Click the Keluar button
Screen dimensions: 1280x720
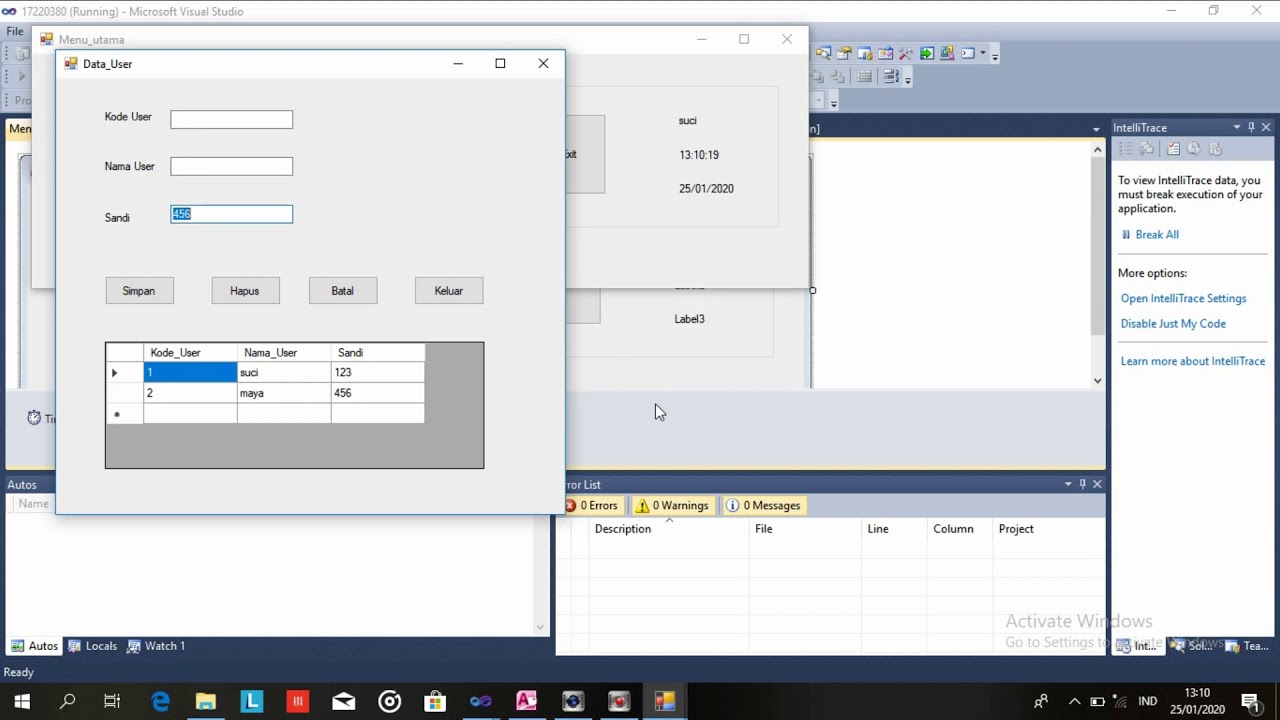tap(449, 291)
